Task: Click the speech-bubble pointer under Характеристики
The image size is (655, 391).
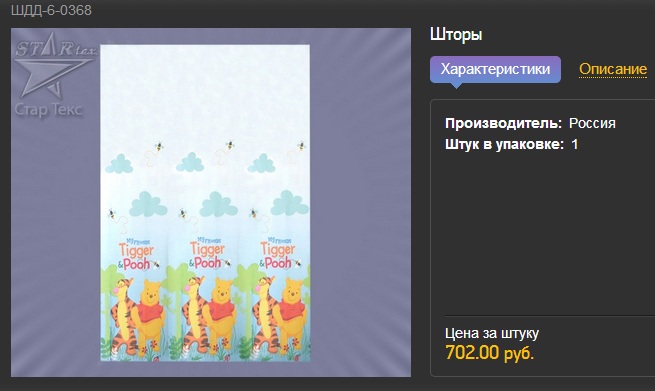Action: point(456,85)
